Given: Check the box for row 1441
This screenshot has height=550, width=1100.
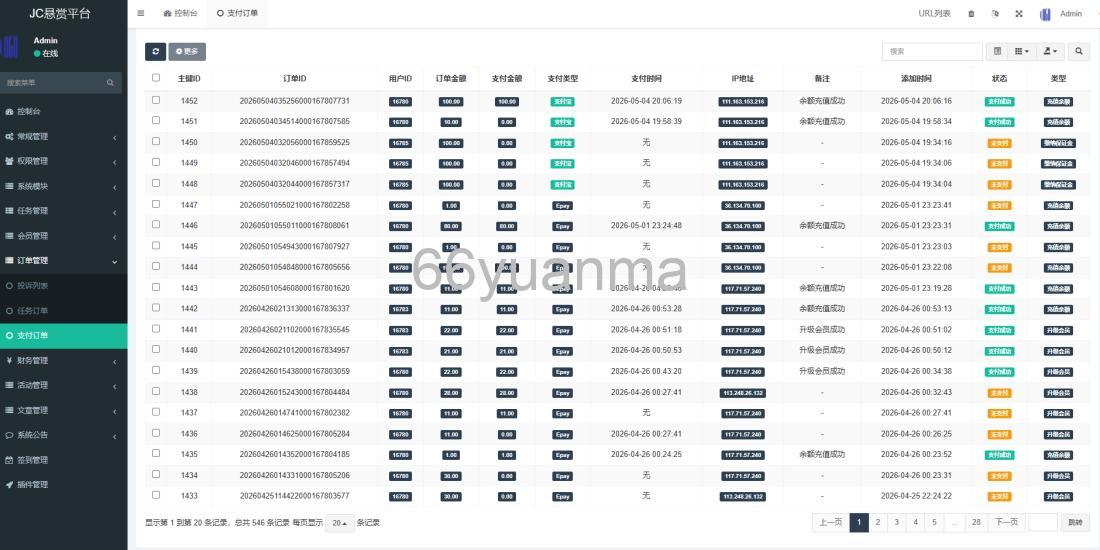Looking at the screenshot, I should [156, 328].
